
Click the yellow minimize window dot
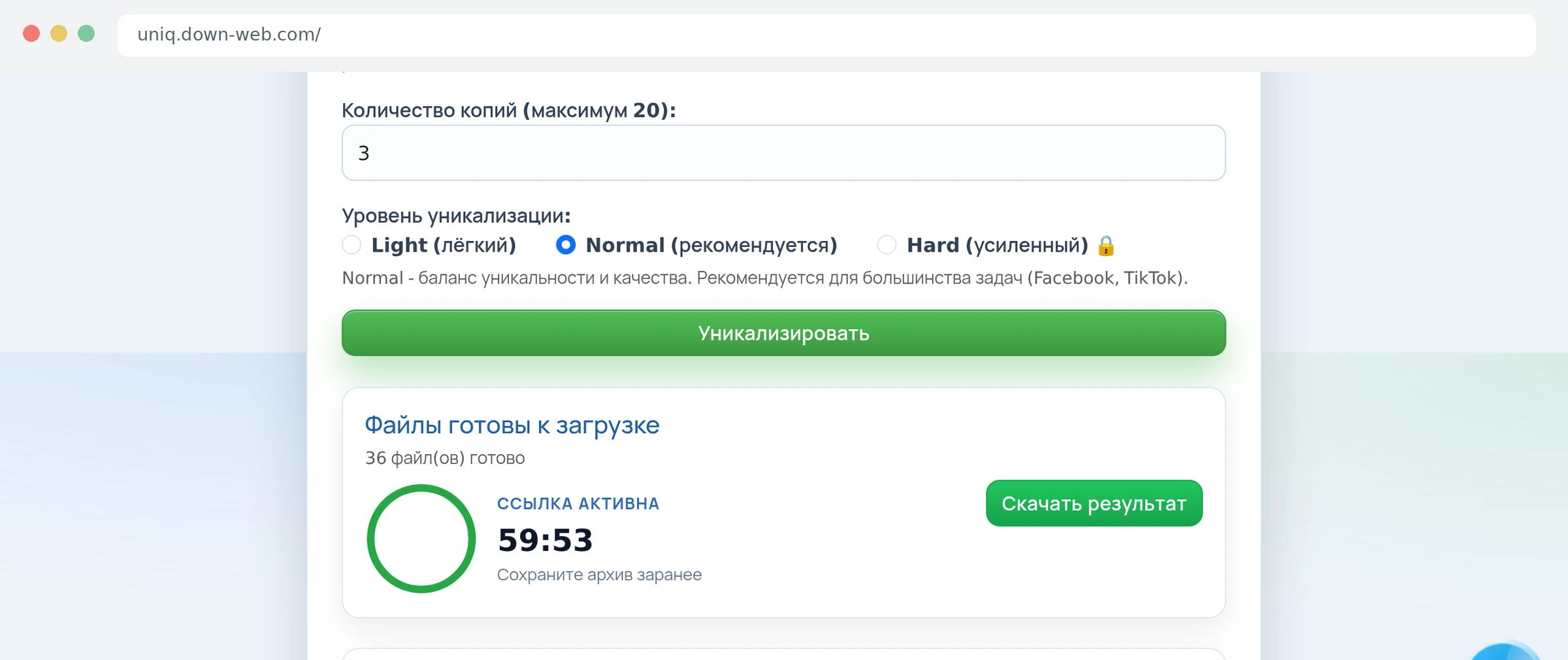click(59, 33)
